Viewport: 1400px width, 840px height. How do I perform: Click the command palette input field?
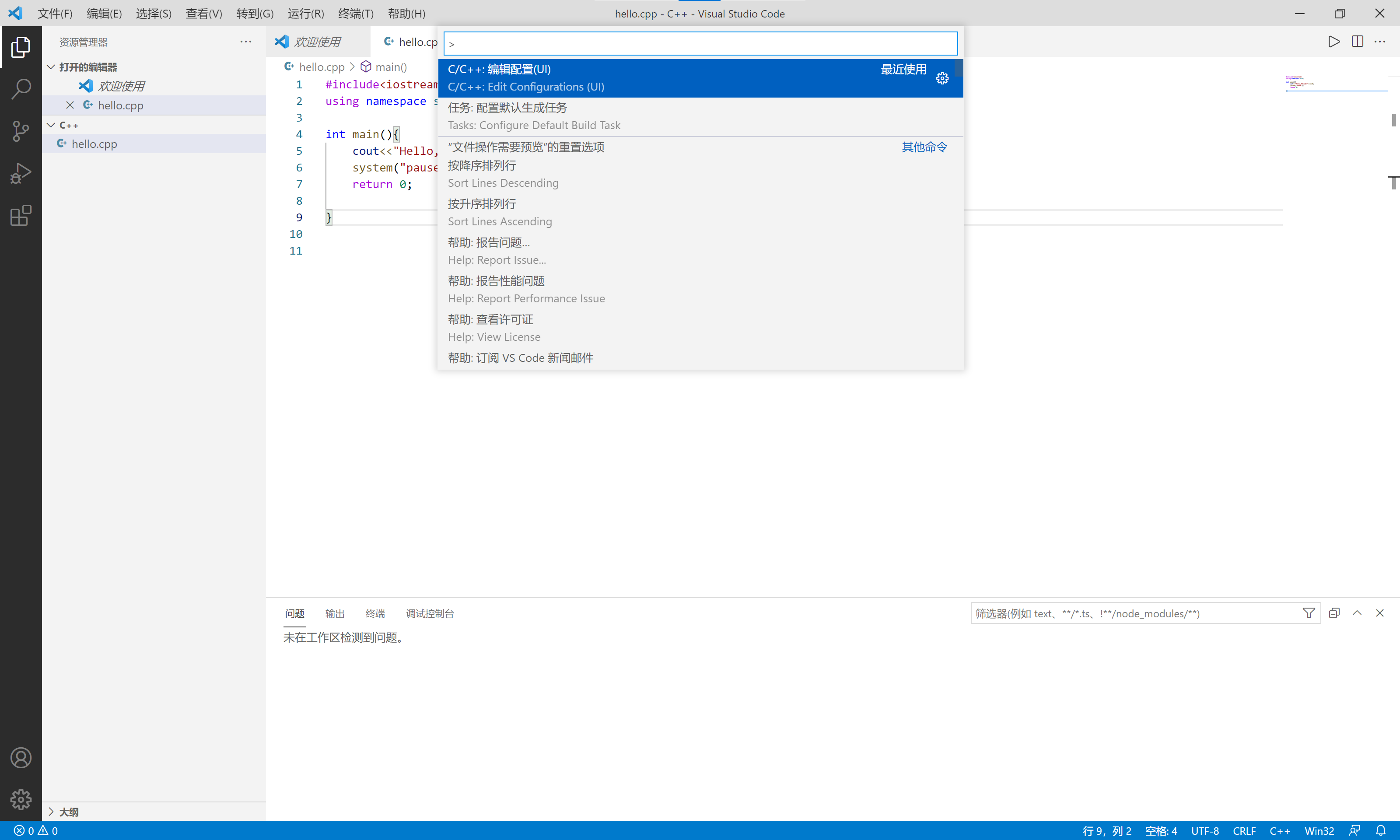coord(700,44)
